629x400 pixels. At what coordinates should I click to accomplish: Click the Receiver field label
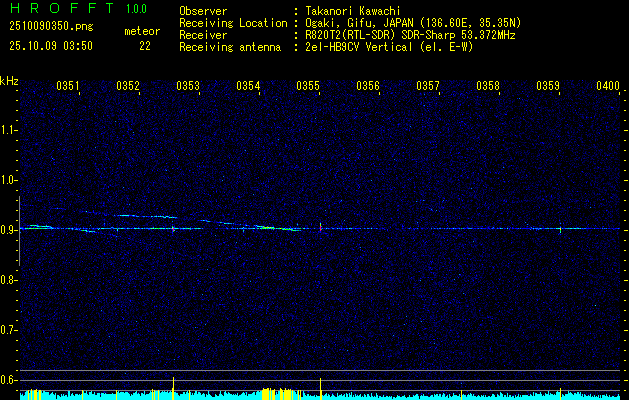coord(203,35)
